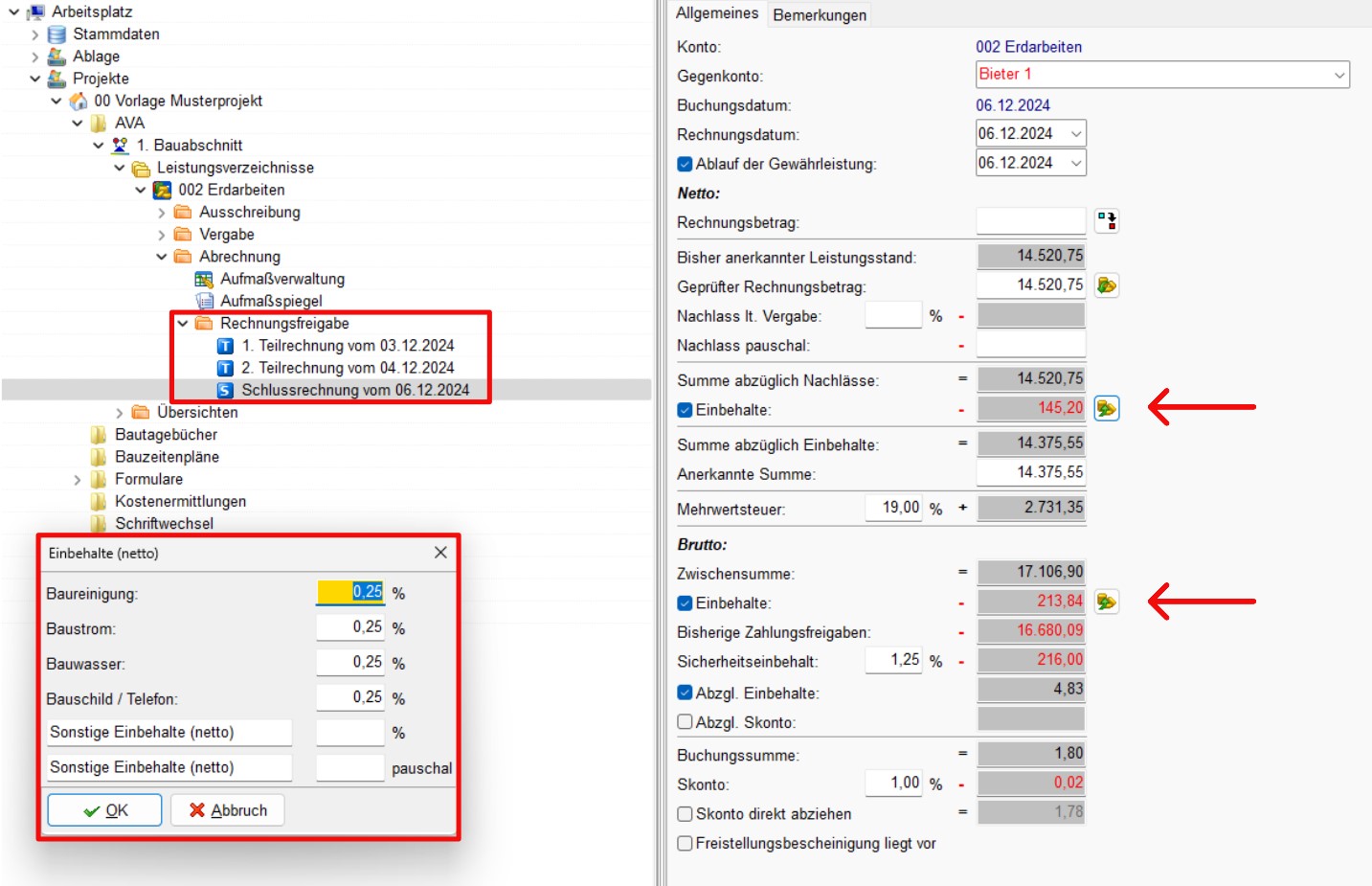
Task: Click icon next to Geprüfter Rechnungsbetrag
Action: (1107, 285)
